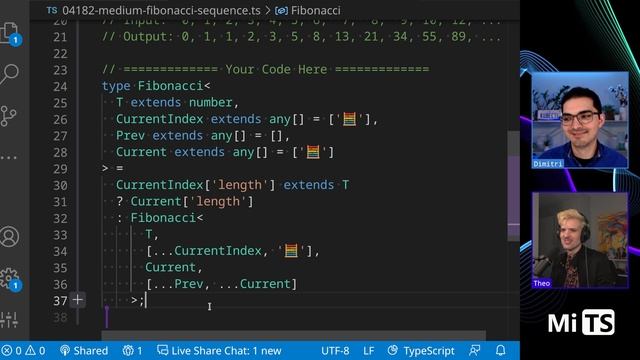Click the Mi TS logo

[x=581, y=322]
